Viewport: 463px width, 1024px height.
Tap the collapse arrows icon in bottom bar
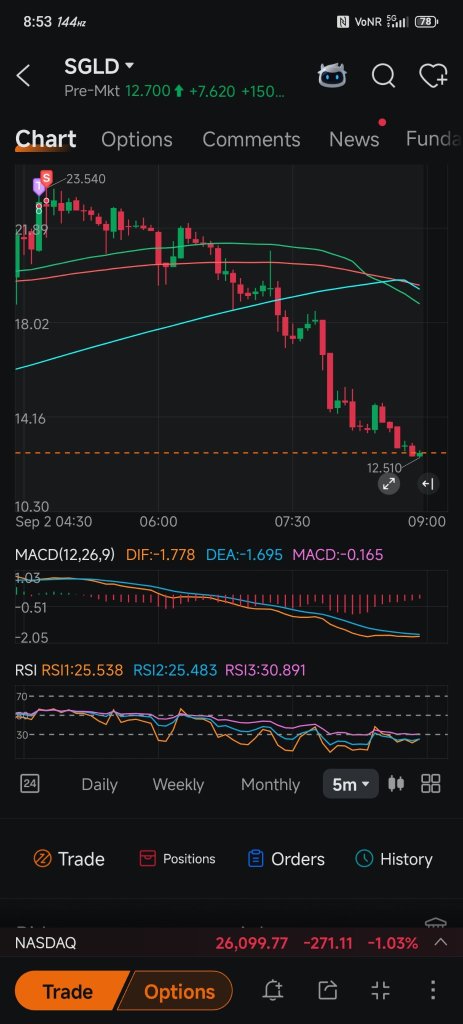click(381, 991)
